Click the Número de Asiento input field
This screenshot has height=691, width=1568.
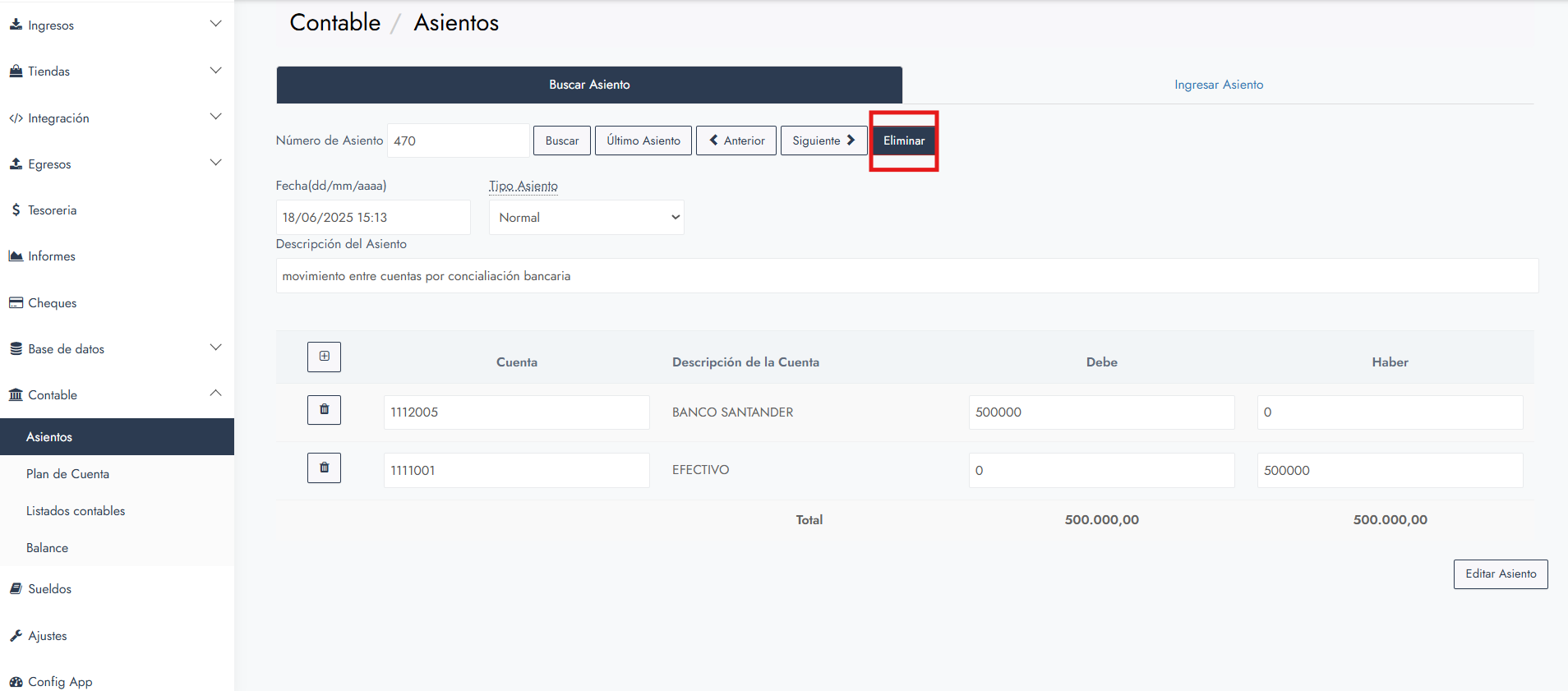(x=458, y=141)
